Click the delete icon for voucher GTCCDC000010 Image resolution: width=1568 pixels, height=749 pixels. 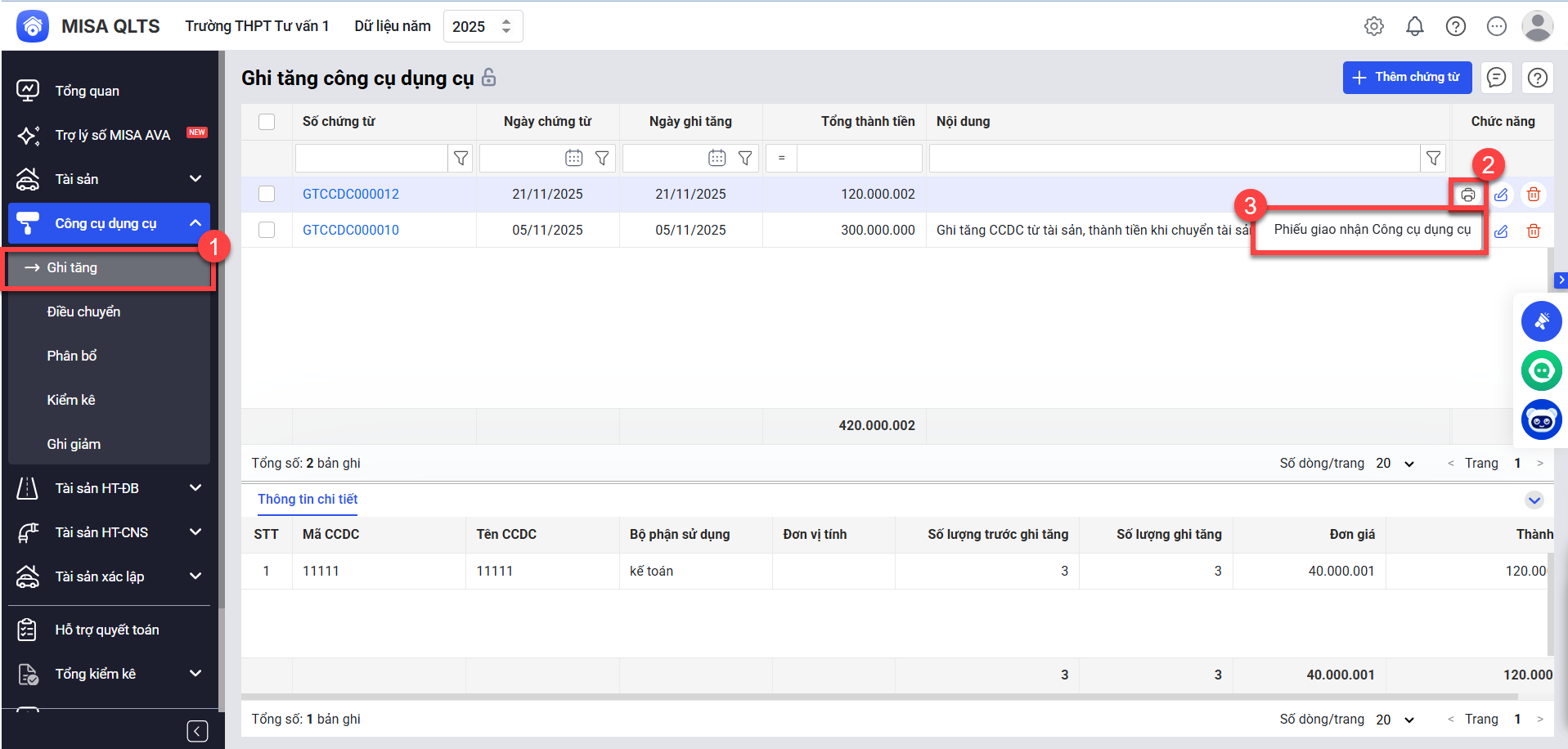[1533, 231]
